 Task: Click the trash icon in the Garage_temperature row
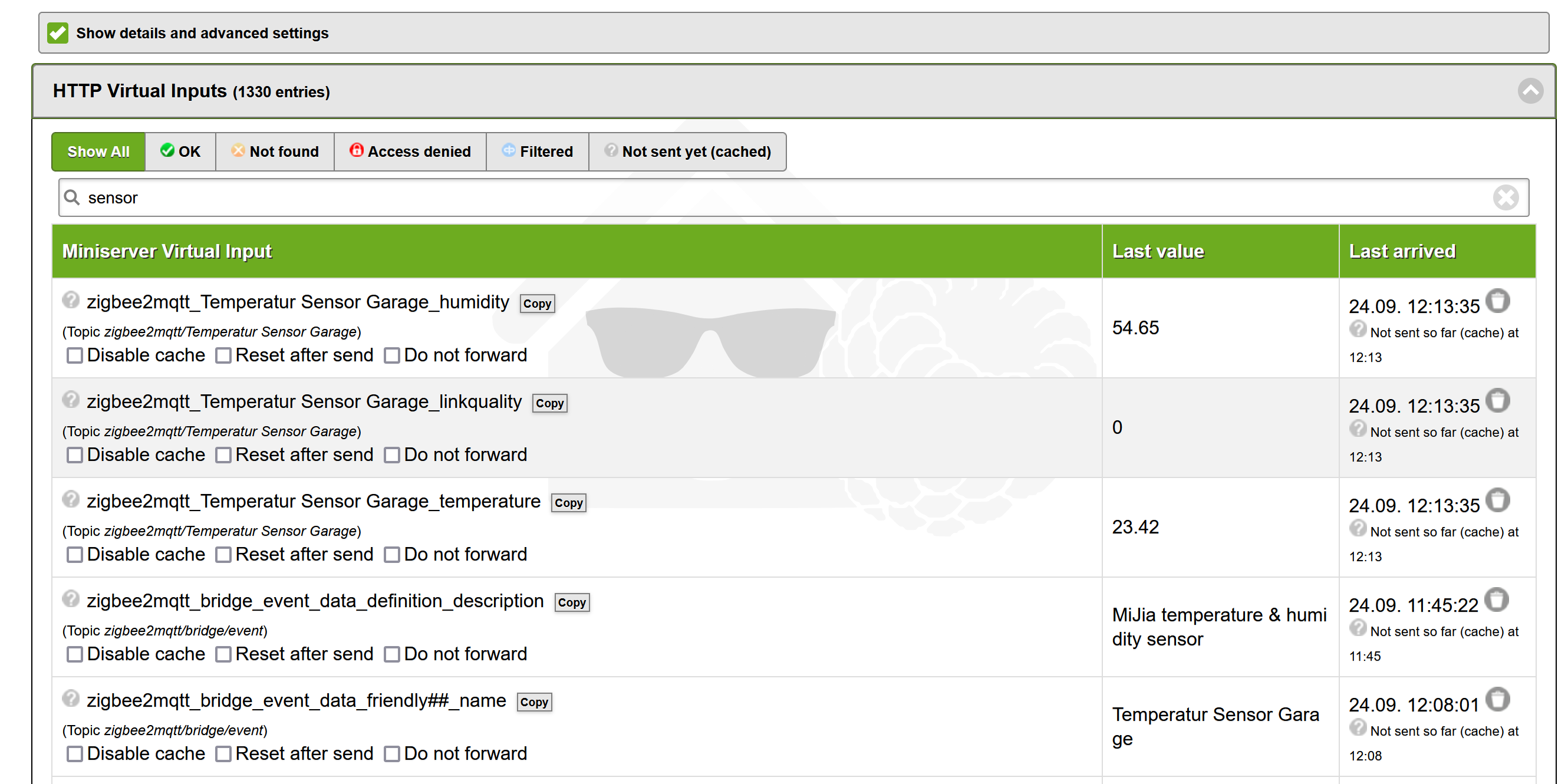(1498, 500)
